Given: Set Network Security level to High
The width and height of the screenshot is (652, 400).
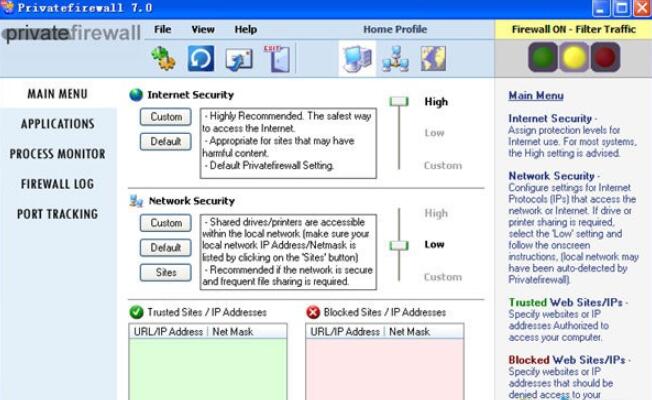Looking at the screenshot, I should 436,213.
